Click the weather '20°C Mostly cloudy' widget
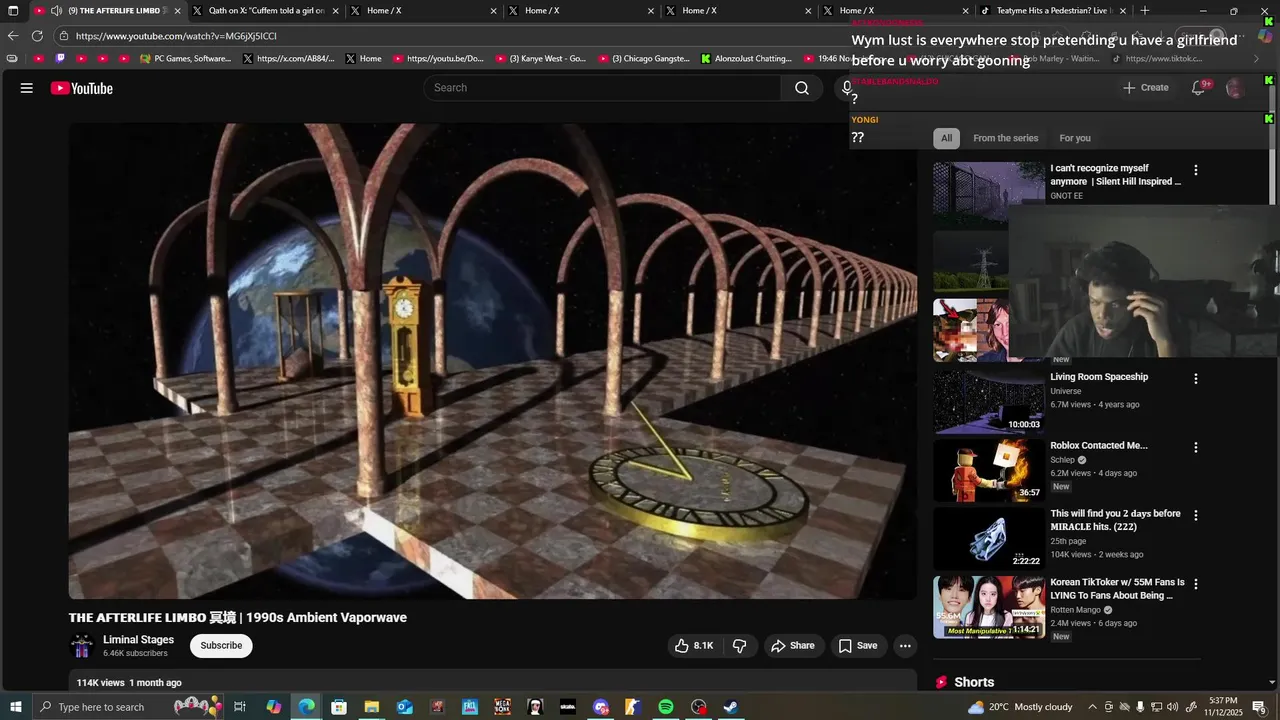 click(x=1020, y=707)
